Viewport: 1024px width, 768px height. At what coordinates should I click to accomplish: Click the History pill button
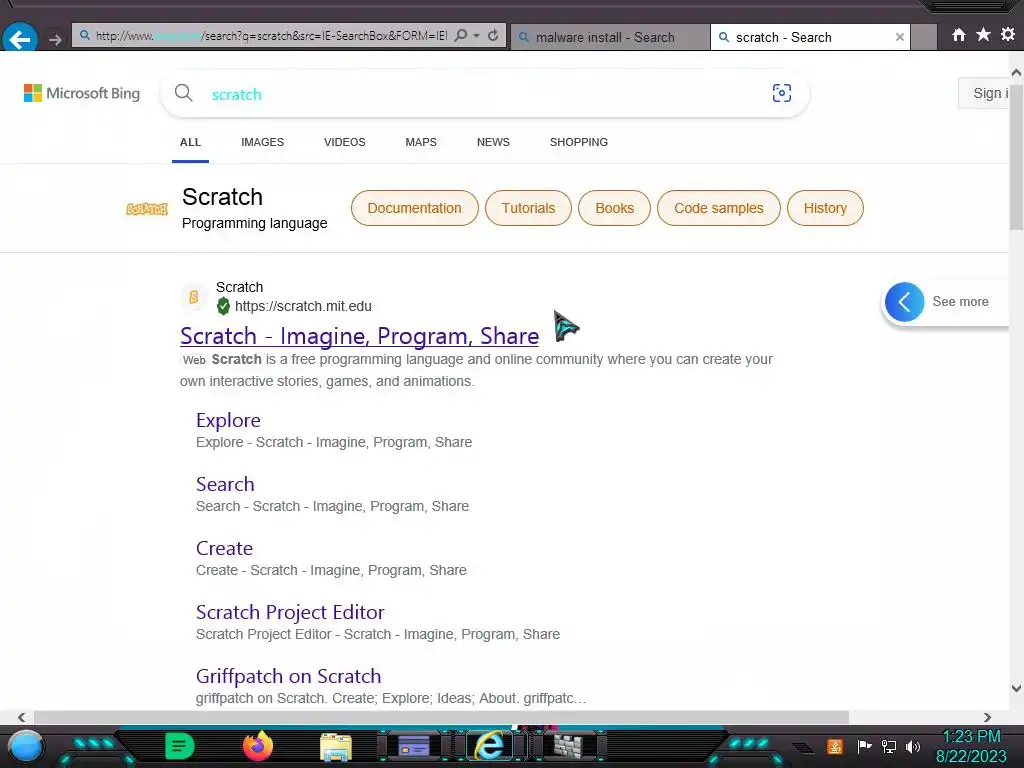click(825, 208)
